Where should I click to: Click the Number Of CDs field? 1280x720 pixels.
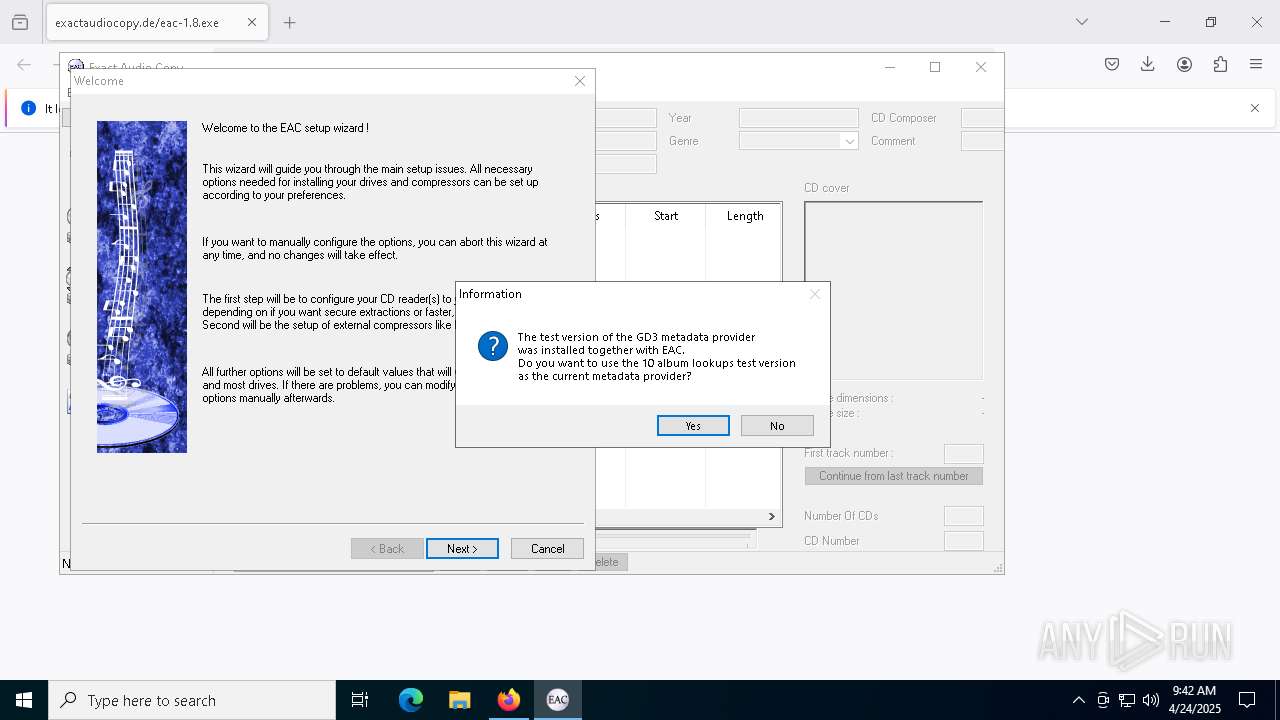tap(964, 516)
